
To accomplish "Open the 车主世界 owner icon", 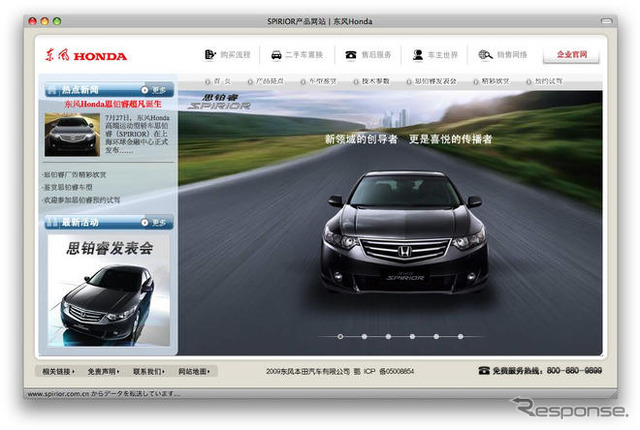I will pyautogui.click(x=418, y=55).
